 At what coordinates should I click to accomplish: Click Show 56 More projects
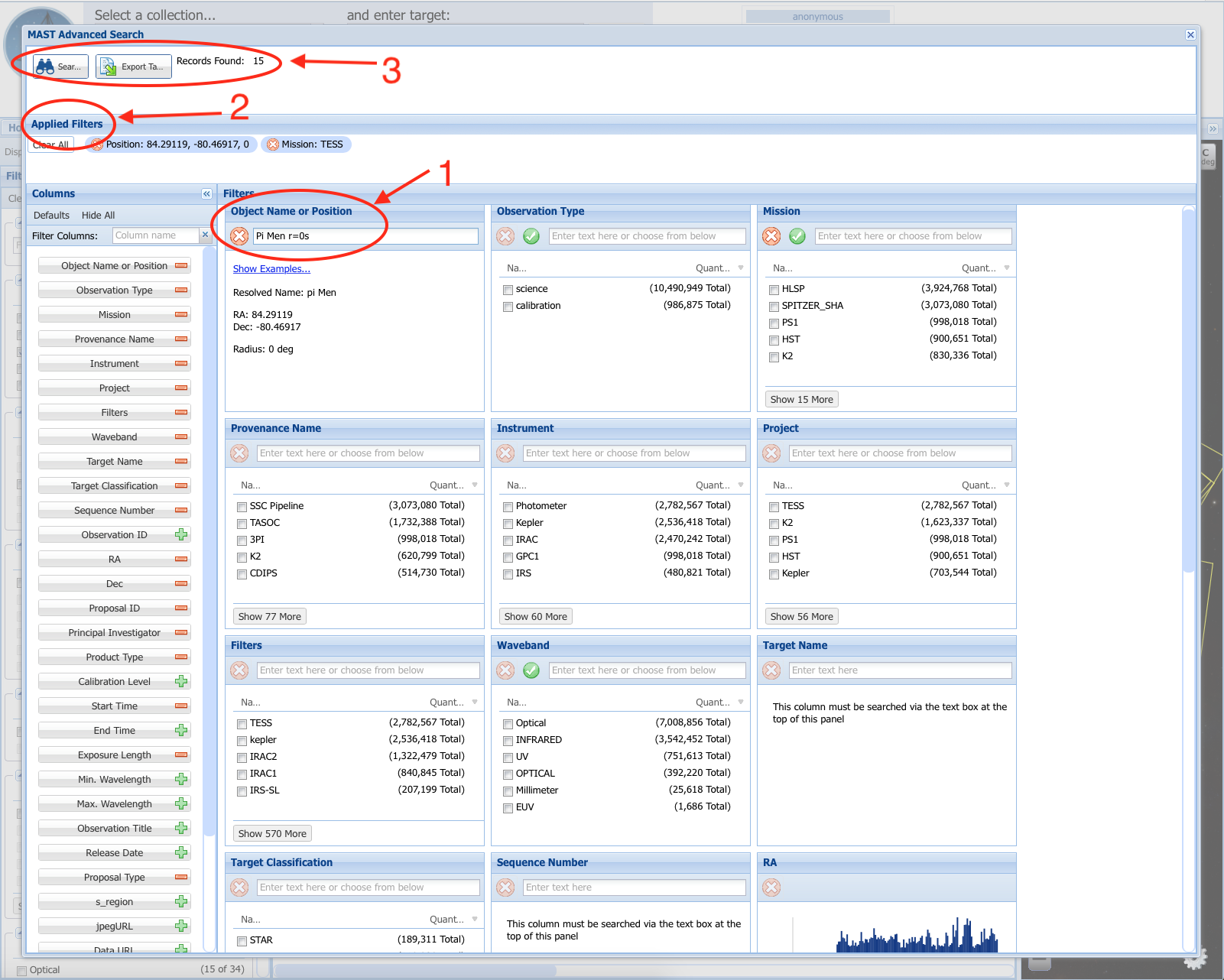[801, 616]
